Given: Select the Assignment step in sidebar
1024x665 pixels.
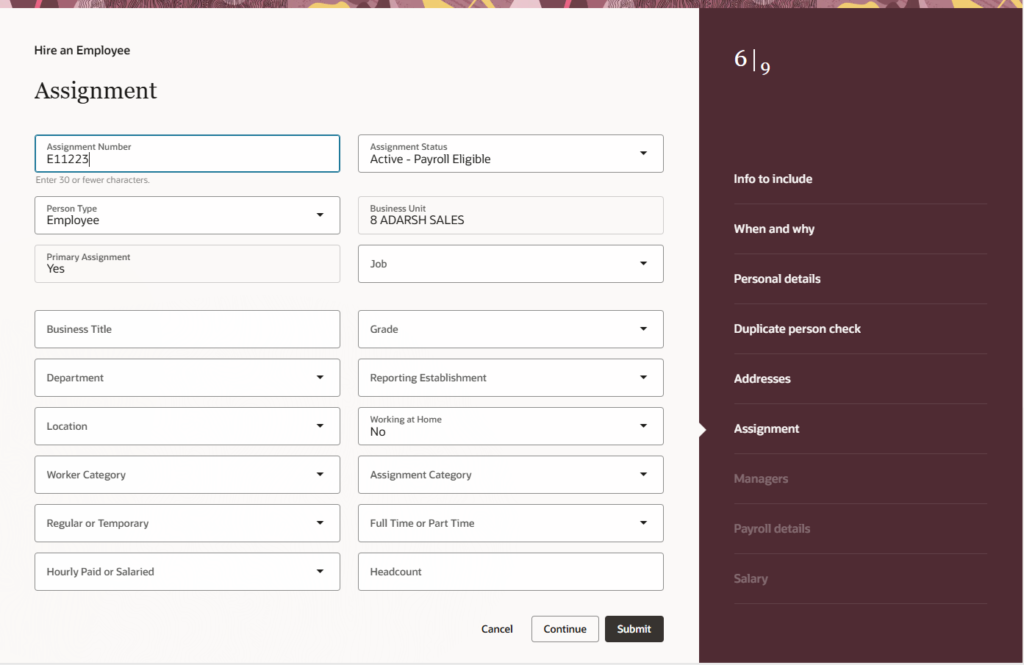Looking at the screenshot, I should [766, 429].
